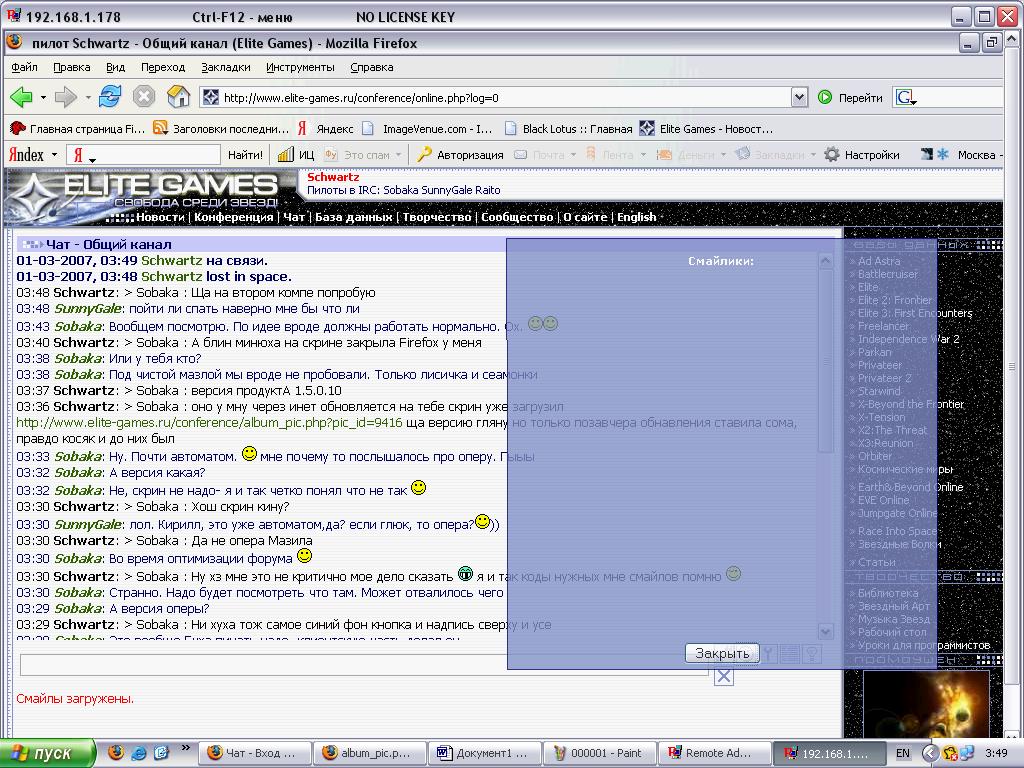The width and height of the screenshot is (1024, 768).
Task: Click the X icon below the smiley panel
Action: click(x=723, y=677)
